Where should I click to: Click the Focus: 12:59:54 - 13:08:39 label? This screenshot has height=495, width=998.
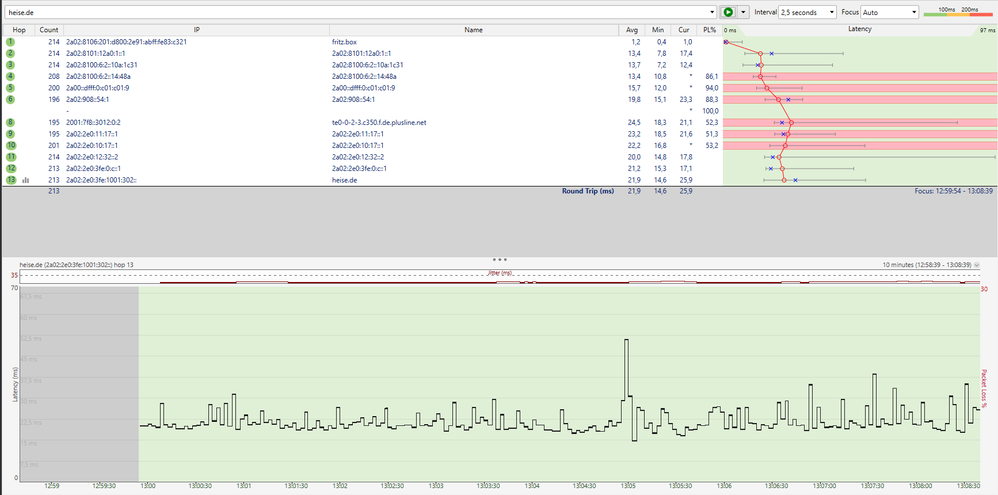(x=954, y=190)
